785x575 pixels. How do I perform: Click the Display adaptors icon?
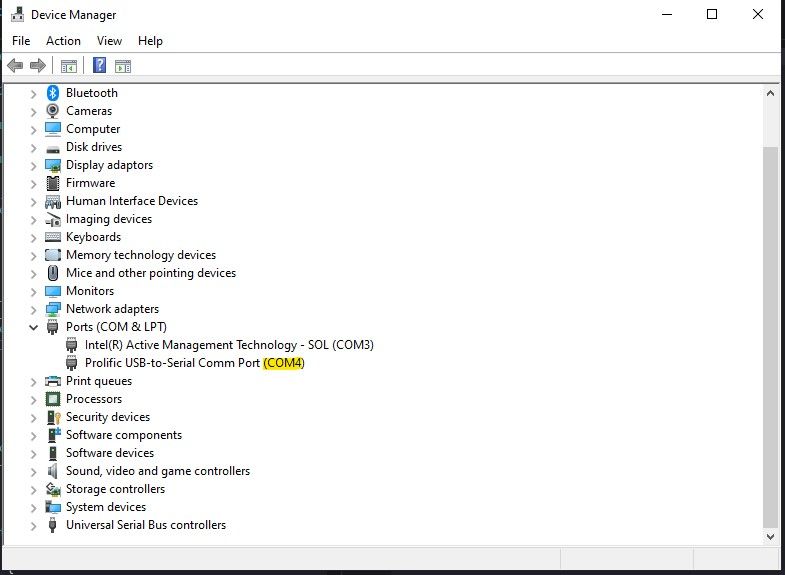(53, 165)
